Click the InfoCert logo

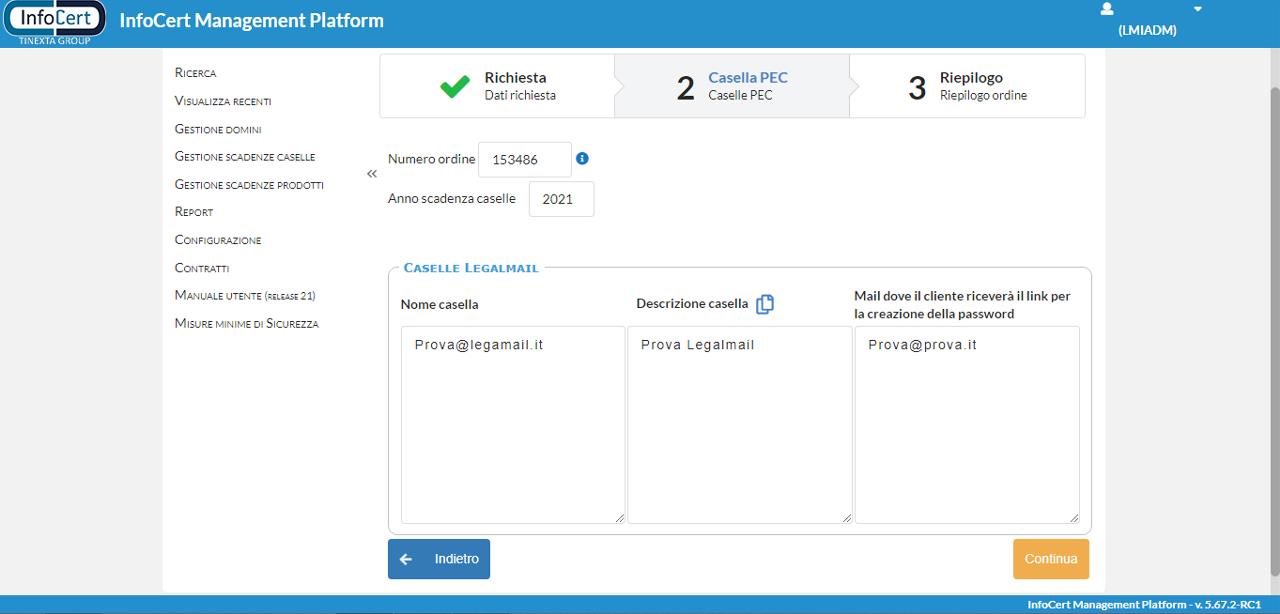(x=54, y=22)
